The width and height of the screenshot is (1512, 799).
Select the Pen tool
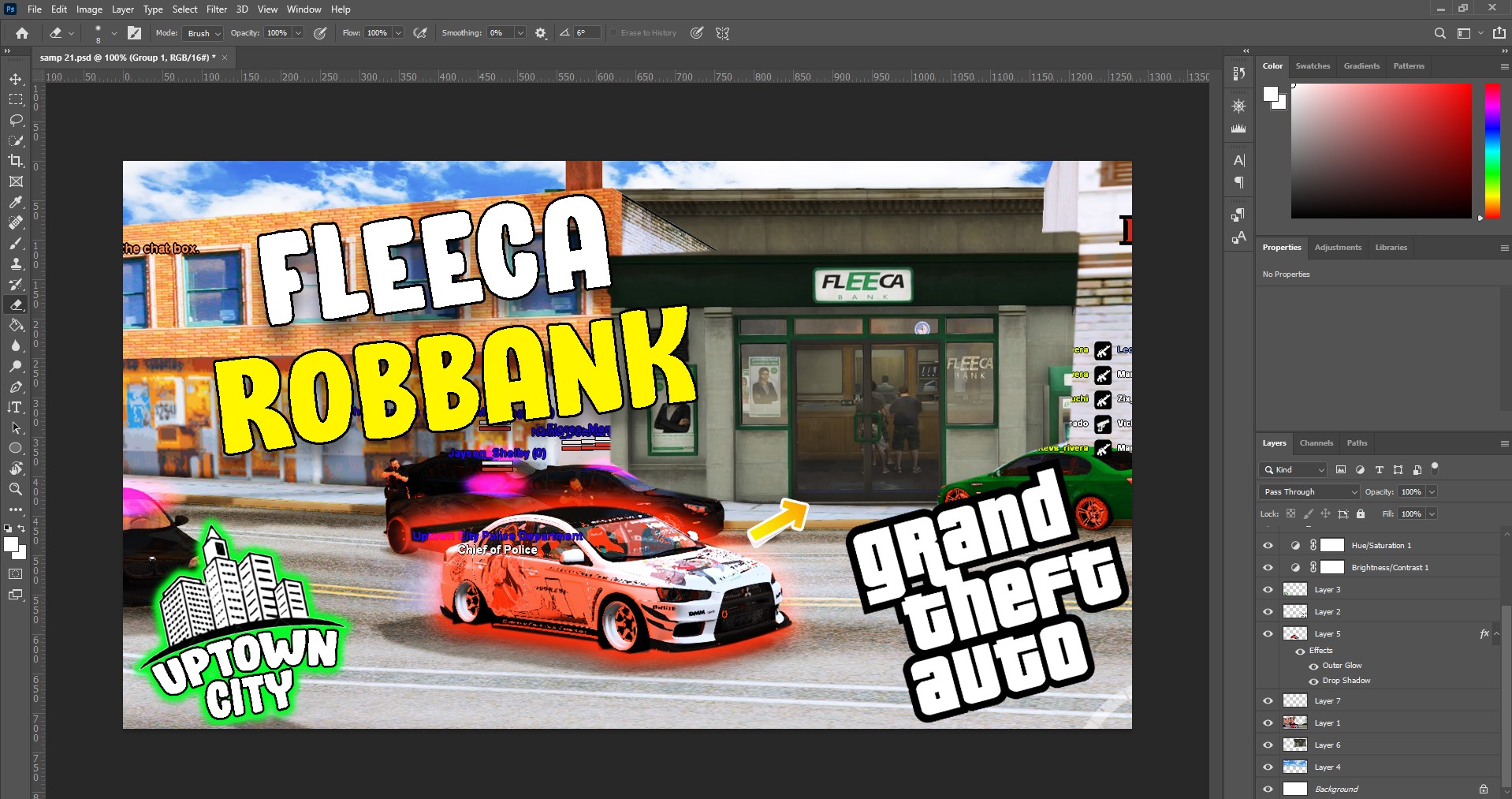tap(16, 386)
